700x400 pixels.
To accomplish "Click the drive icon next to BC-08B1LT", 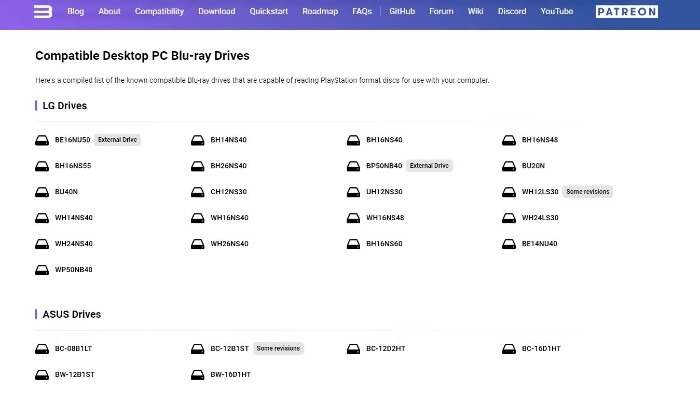I will (42, 349).
